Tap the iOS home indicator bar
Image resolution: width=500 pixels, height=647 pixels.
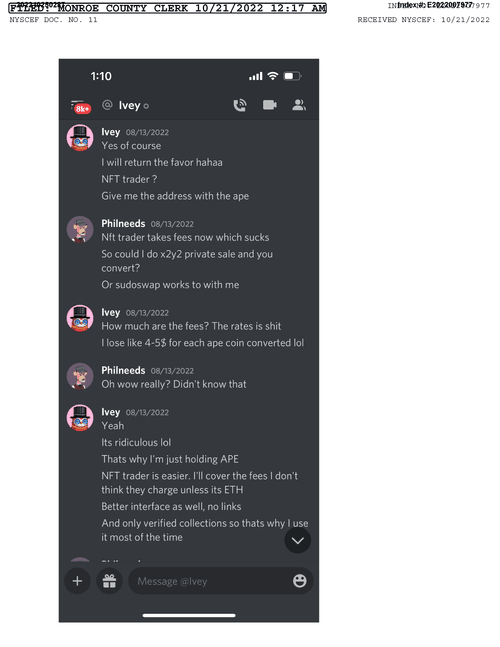click(189, 615)
